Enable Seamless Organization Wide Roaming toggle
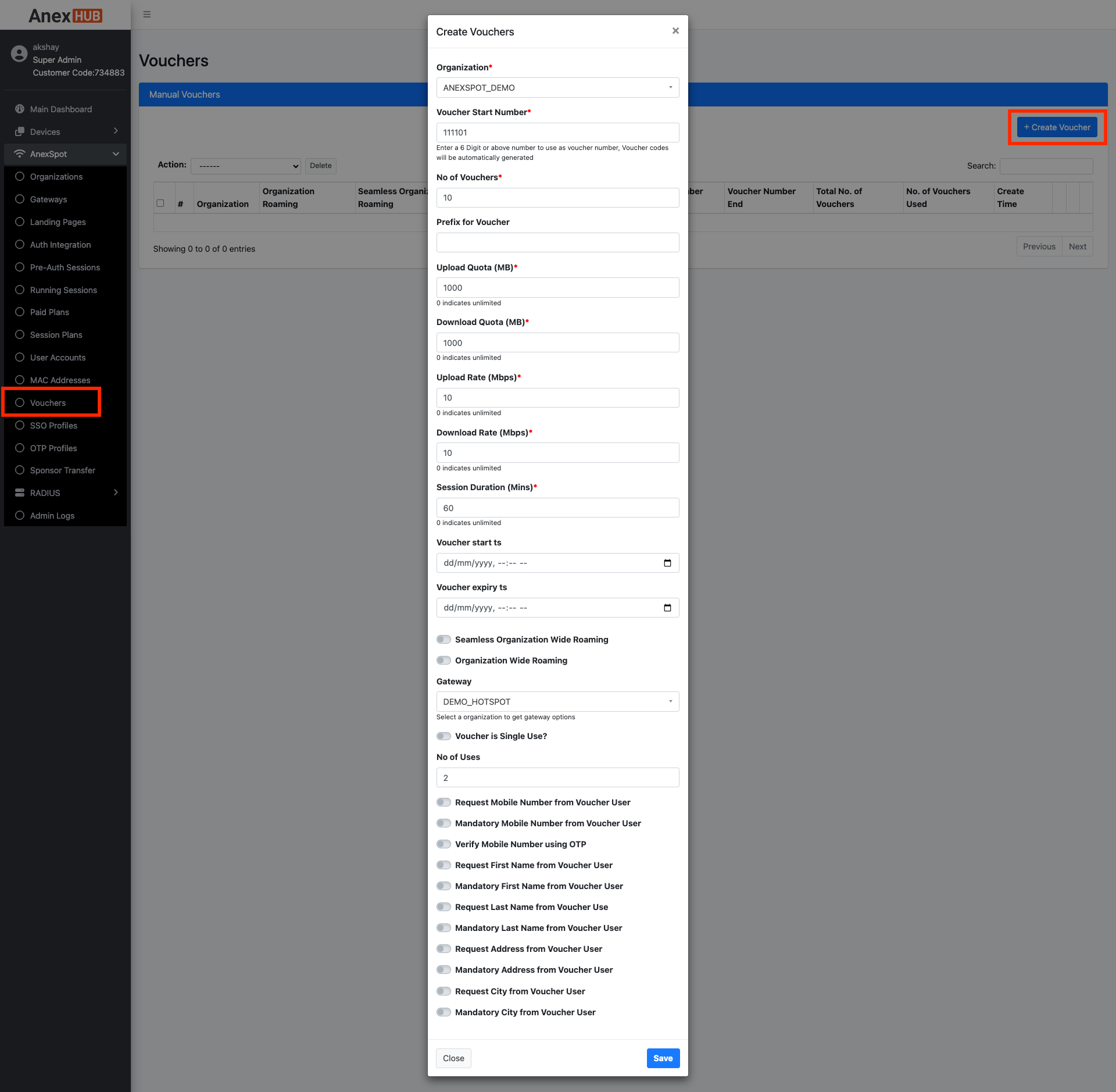 coord(444,640)
